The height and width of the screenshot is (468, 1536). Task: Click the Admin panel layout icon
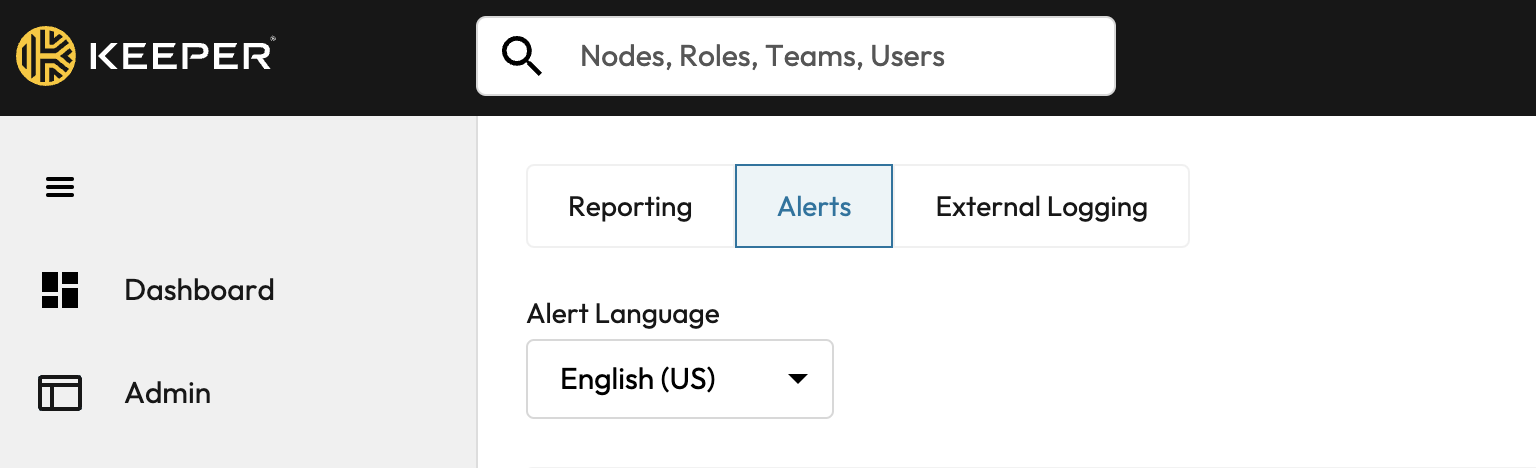pyautogui.click(x=60, y=393)
